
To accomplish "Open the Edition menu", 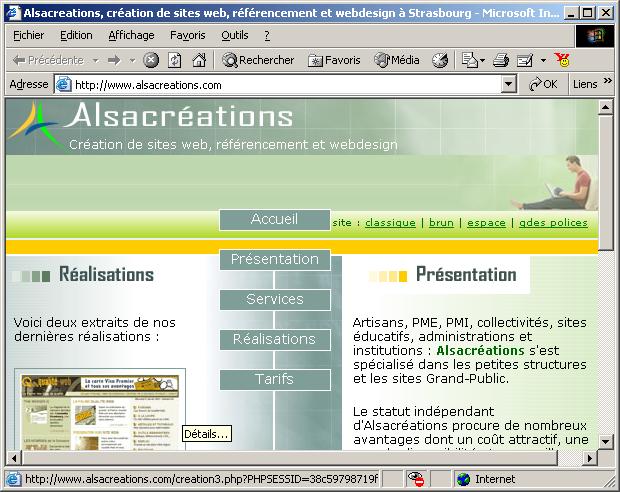I will [76, 36].
